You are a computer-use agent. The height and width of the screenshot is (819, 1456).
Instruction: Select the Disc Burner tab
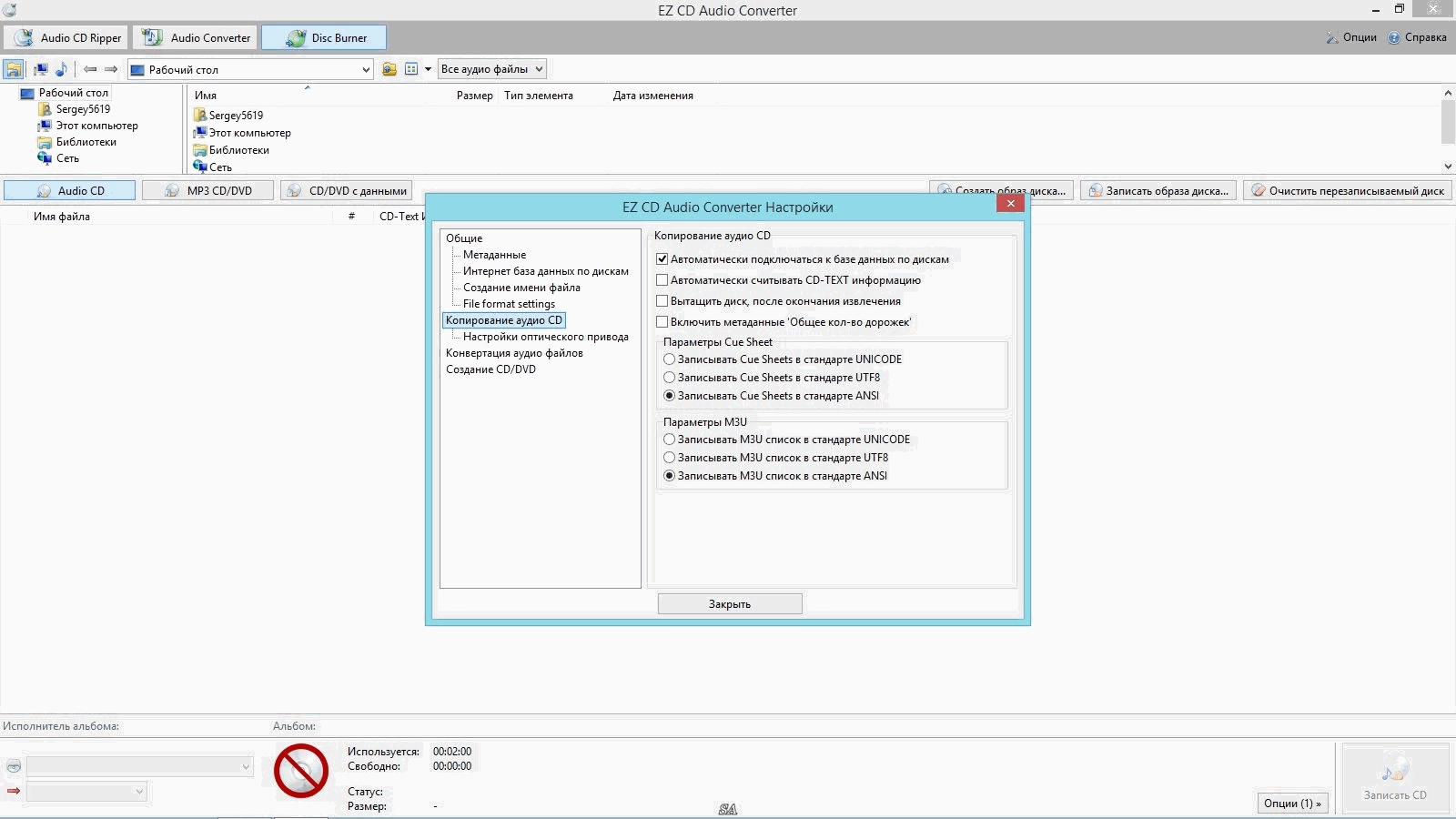coord(324,38)
